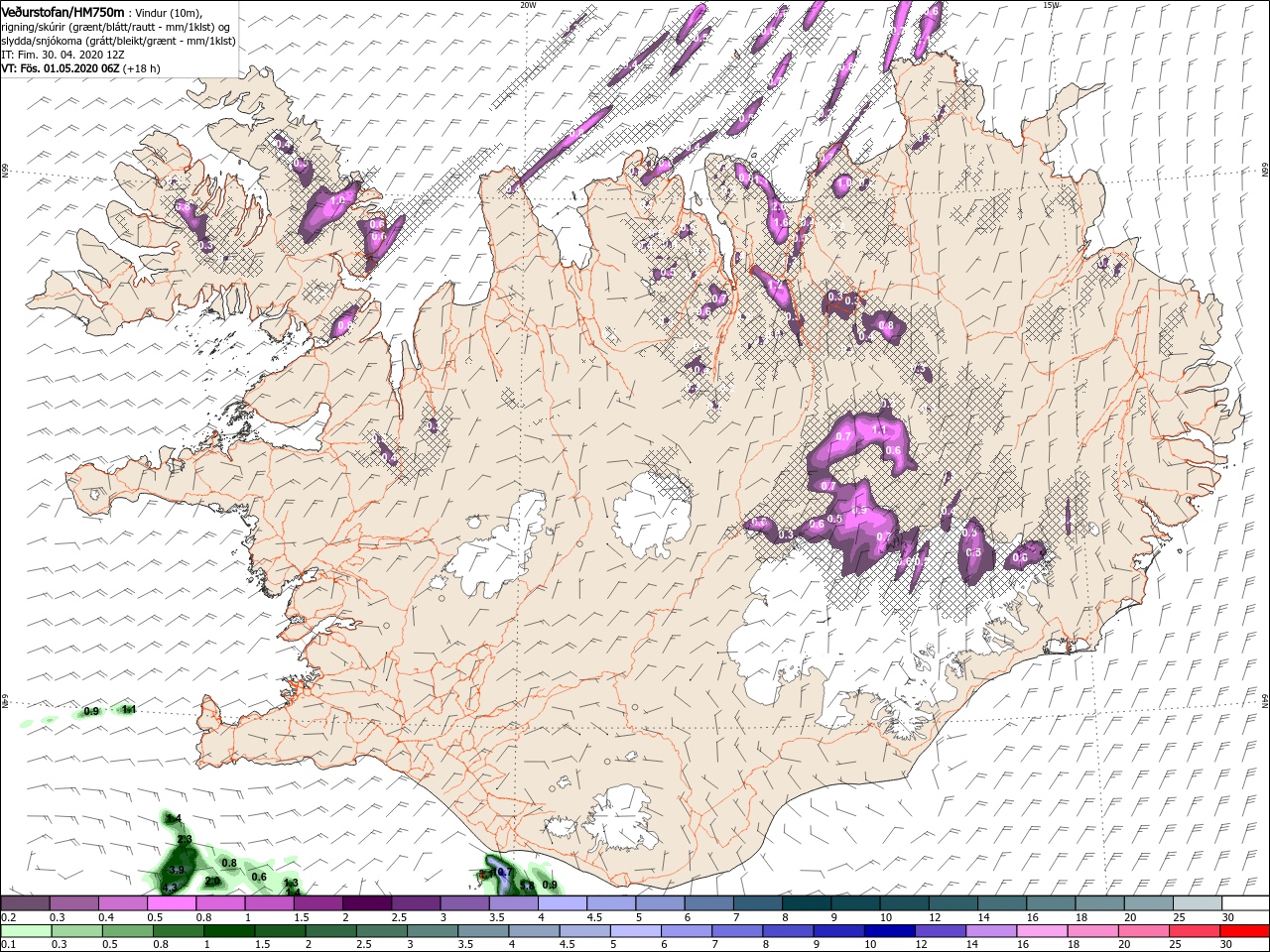Click the initial time 'IT: Fim. 30. 04. 2020 12Z'
This screenshot has width=1270, height=952.
pos(63,54)
